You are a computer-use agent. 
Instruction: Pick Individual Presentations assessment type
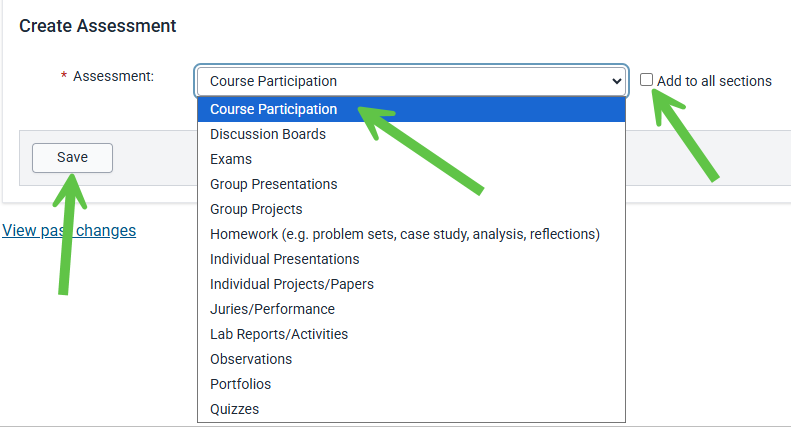(411, 259)
